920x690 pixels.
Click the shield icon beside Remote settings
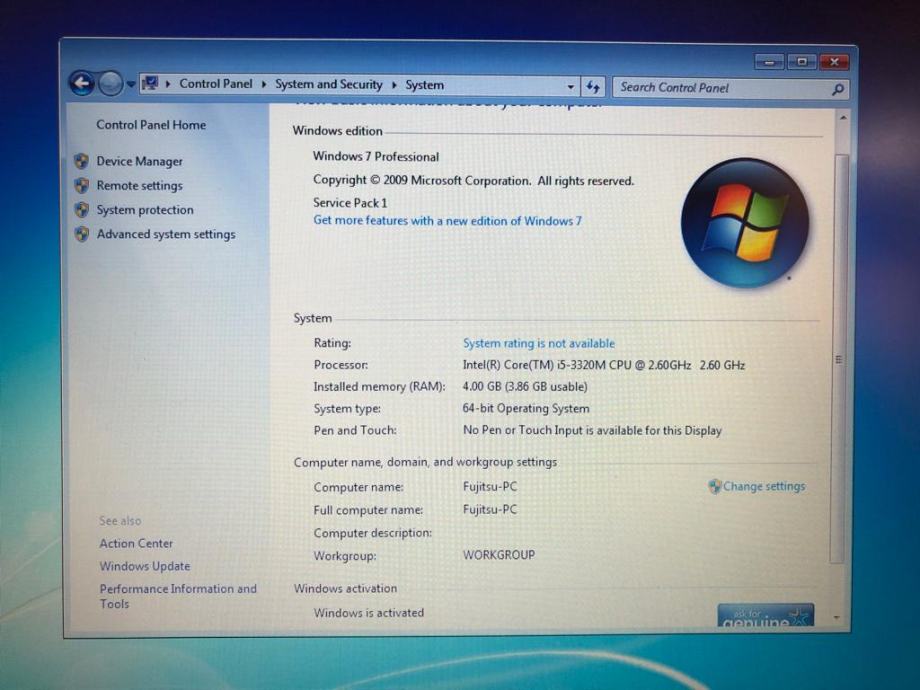(x=82, y=185)
